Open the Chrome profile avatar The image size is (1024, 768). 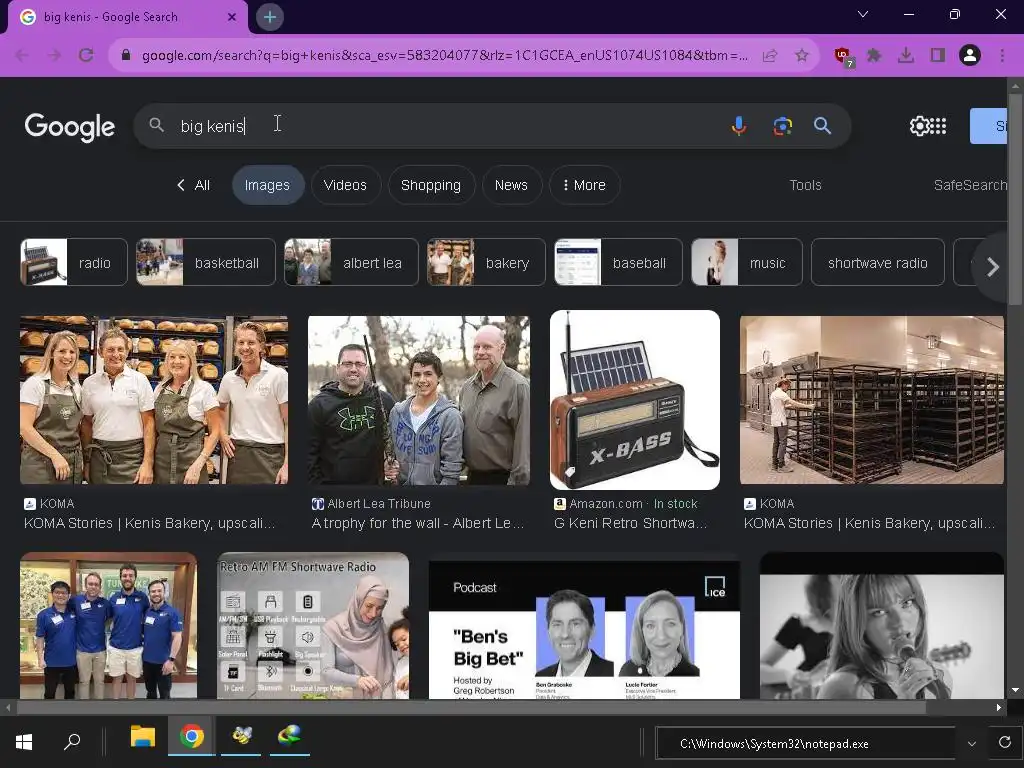click(x=970, y=55)
